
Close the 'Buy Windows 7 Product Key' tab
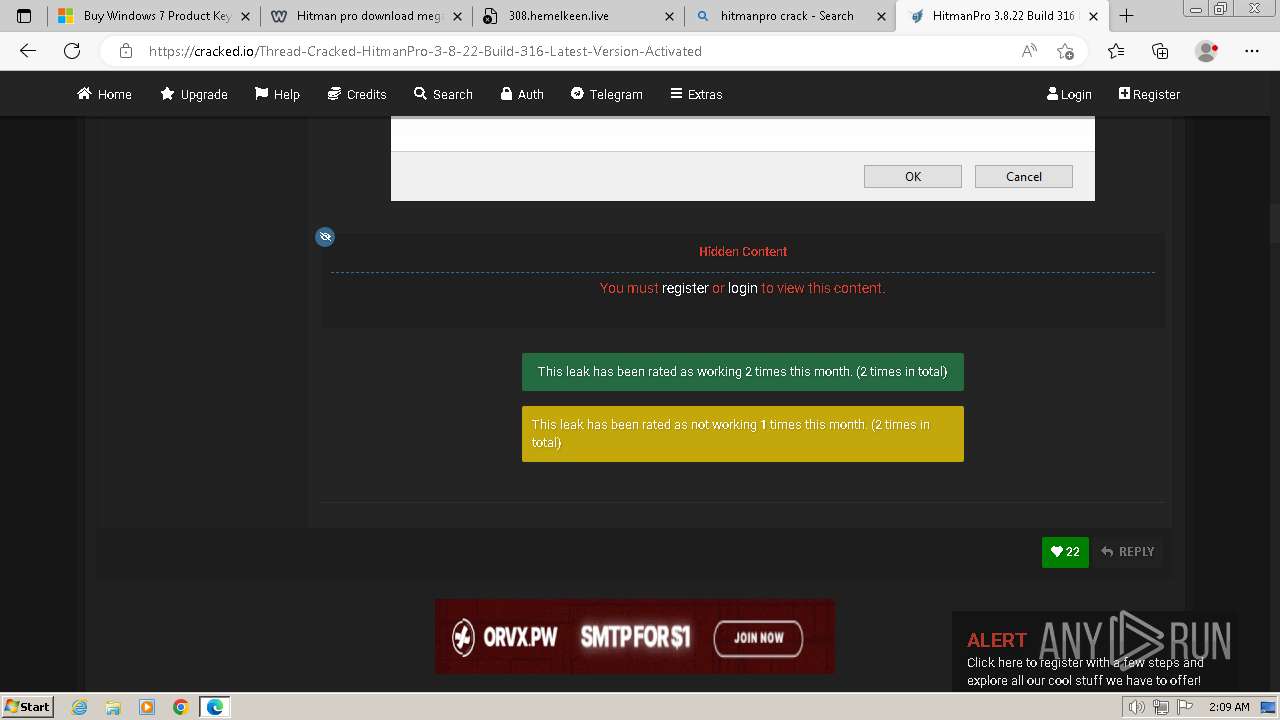245,16
